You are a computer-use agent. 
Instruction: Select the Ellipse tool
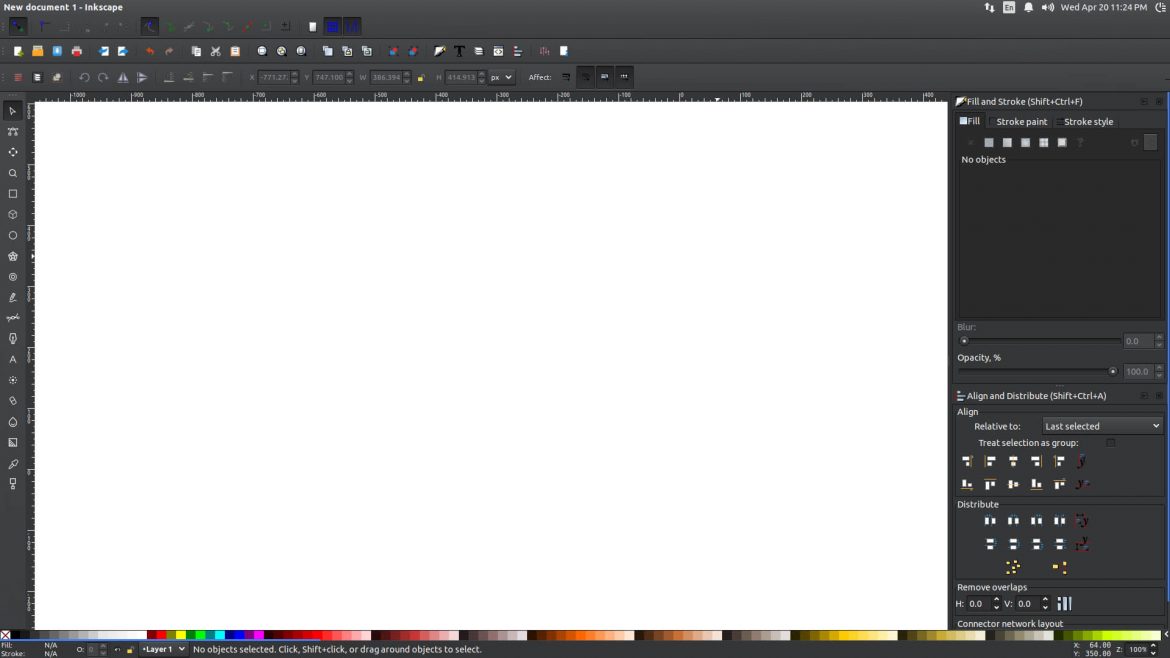[13, 235]
